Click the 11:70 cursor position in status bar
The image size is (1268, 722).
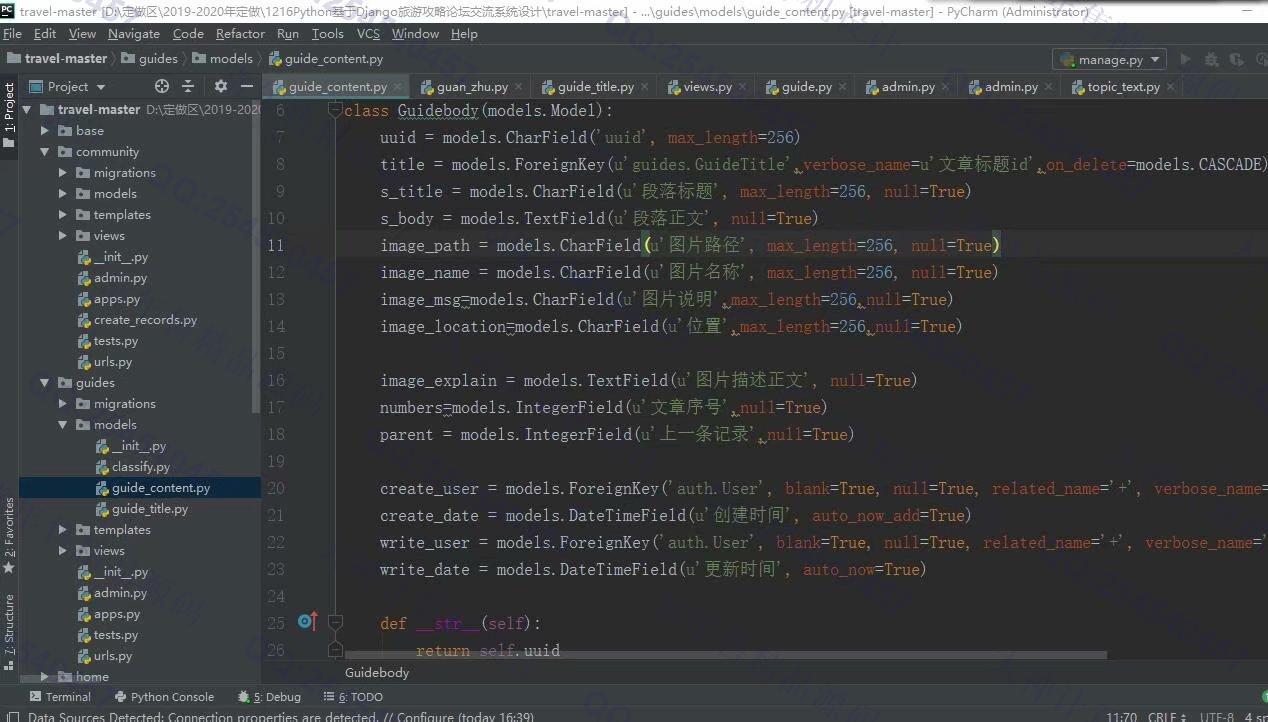click(x=1121, y=716)
